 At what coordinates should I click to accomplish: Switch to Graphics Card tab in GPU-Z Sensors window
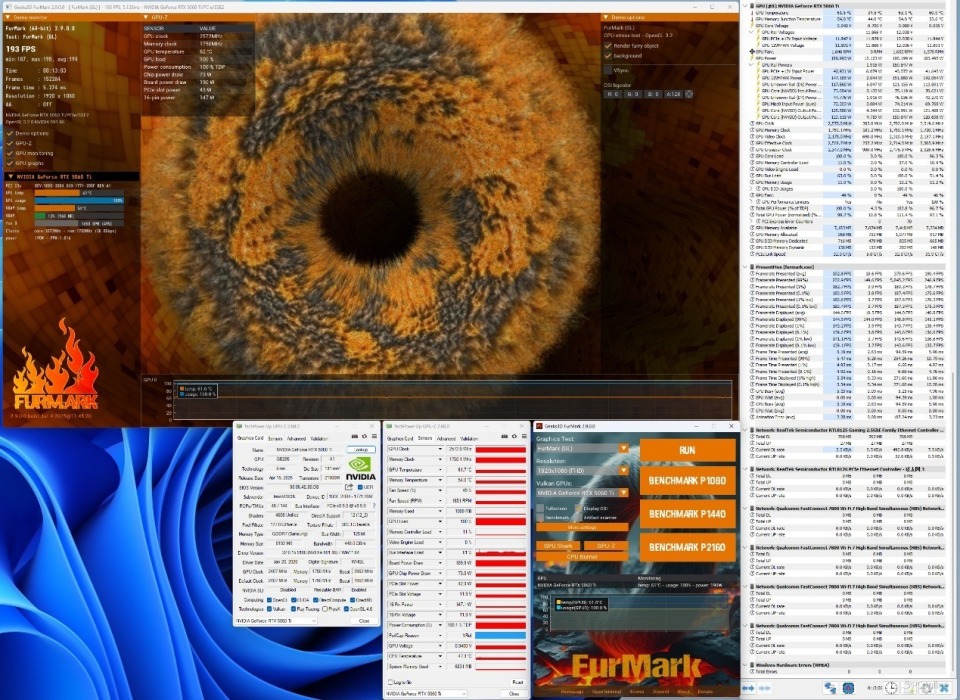click(400, 438)
